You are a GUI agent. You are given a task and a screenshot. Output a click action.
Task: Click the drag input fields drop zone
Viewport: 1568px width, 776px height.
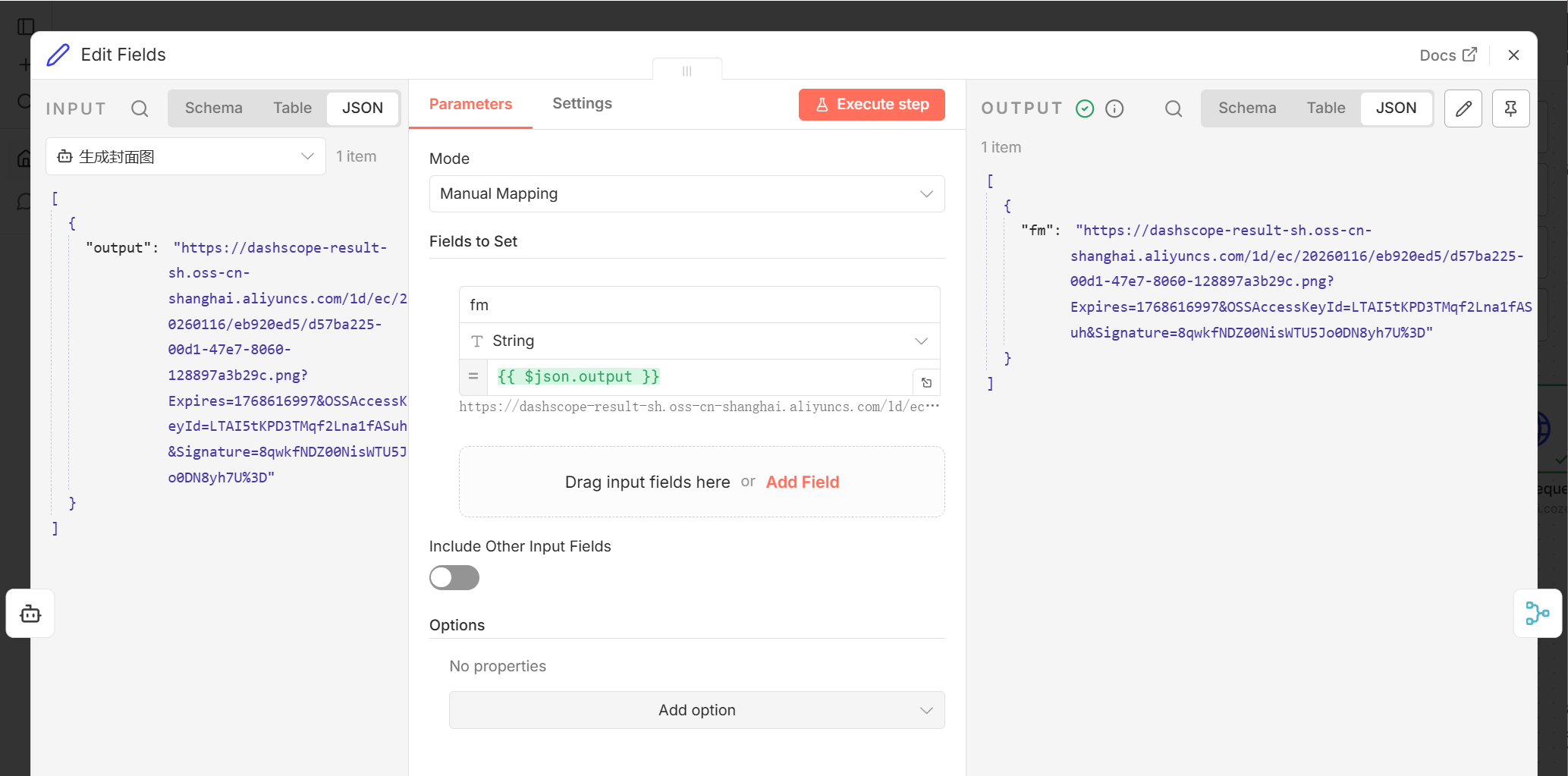click(x=702, y=482)
